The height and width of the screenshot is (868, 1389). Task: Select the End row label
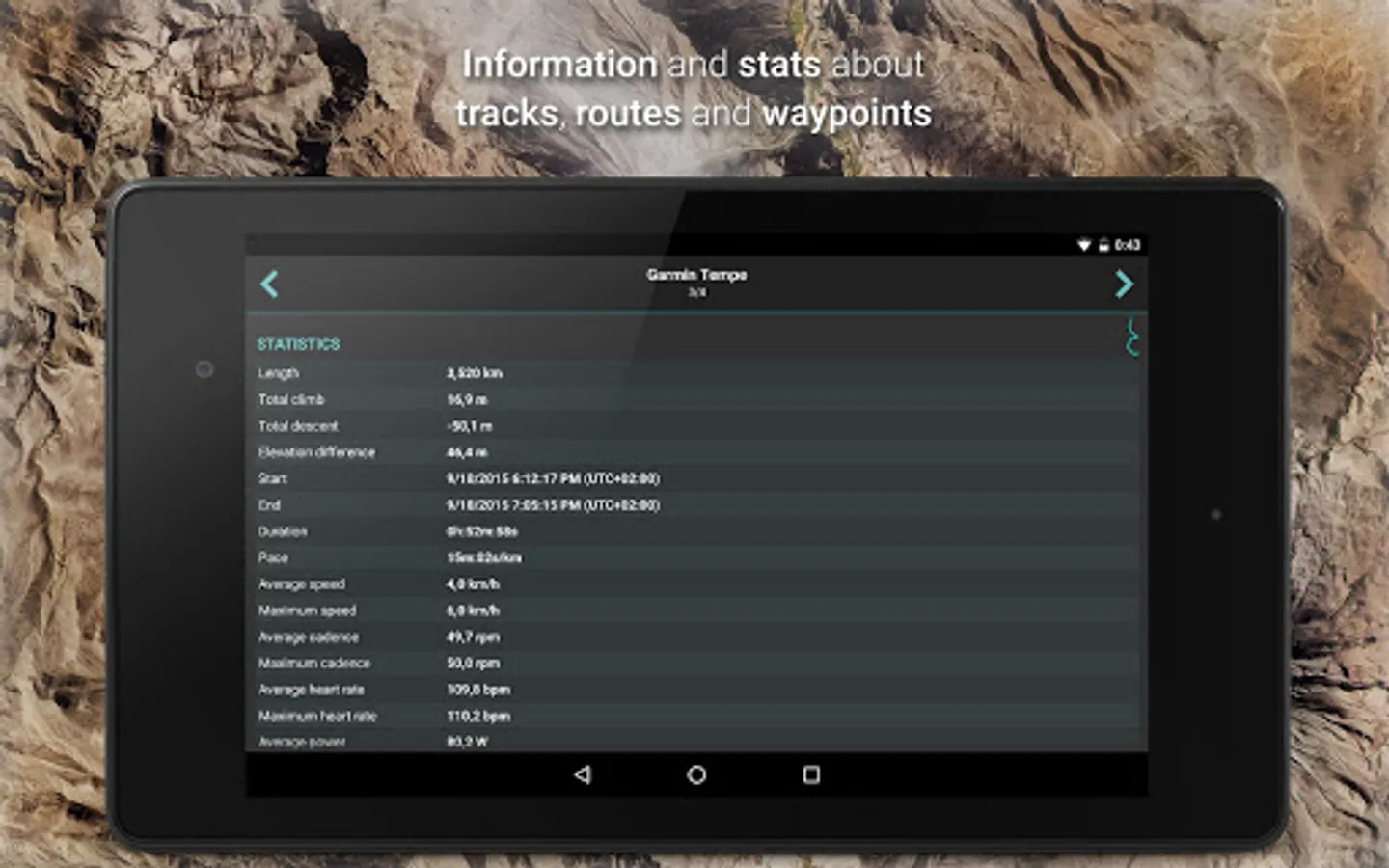[x=269, y=505]
